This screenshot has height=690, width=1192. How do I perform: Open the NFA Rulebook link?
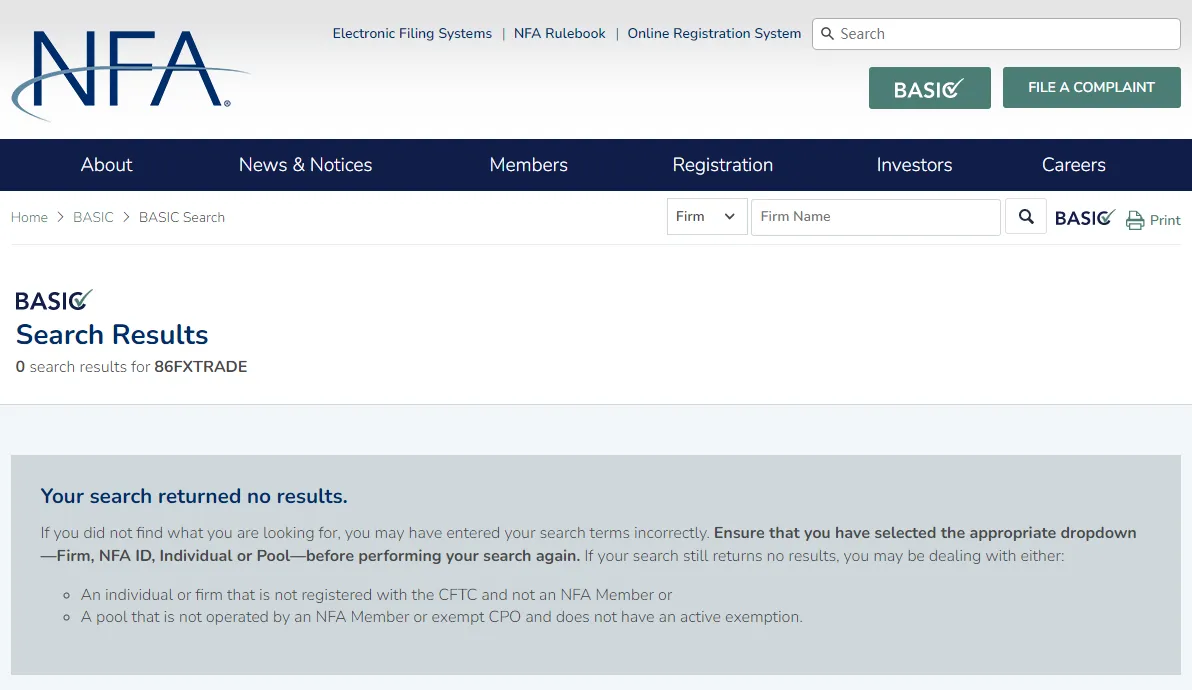560,33
